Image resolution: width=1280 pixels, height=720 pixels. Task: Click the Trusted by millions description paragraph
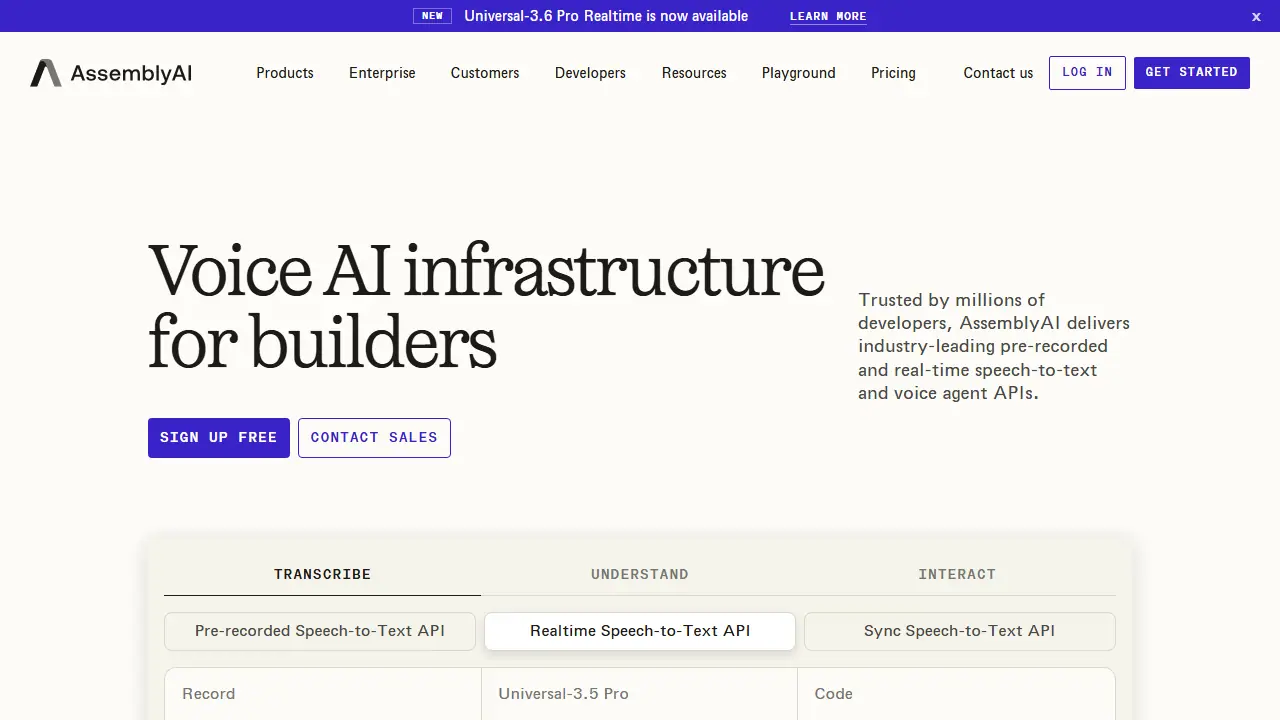pos(994,346)
